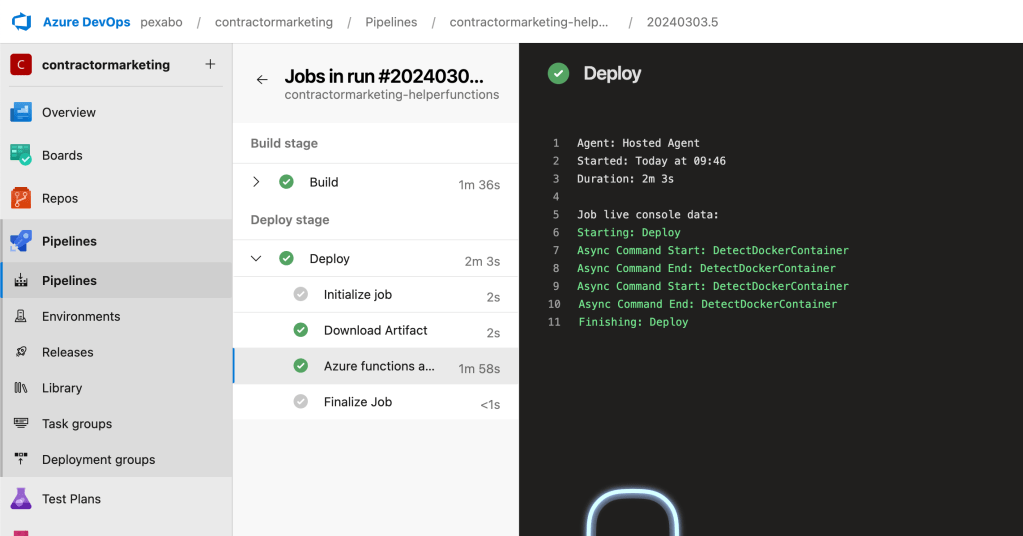The height and width of the screenshot is (536, 1023).
Task: Expand the Build job chevron
Action: (256, 182)
